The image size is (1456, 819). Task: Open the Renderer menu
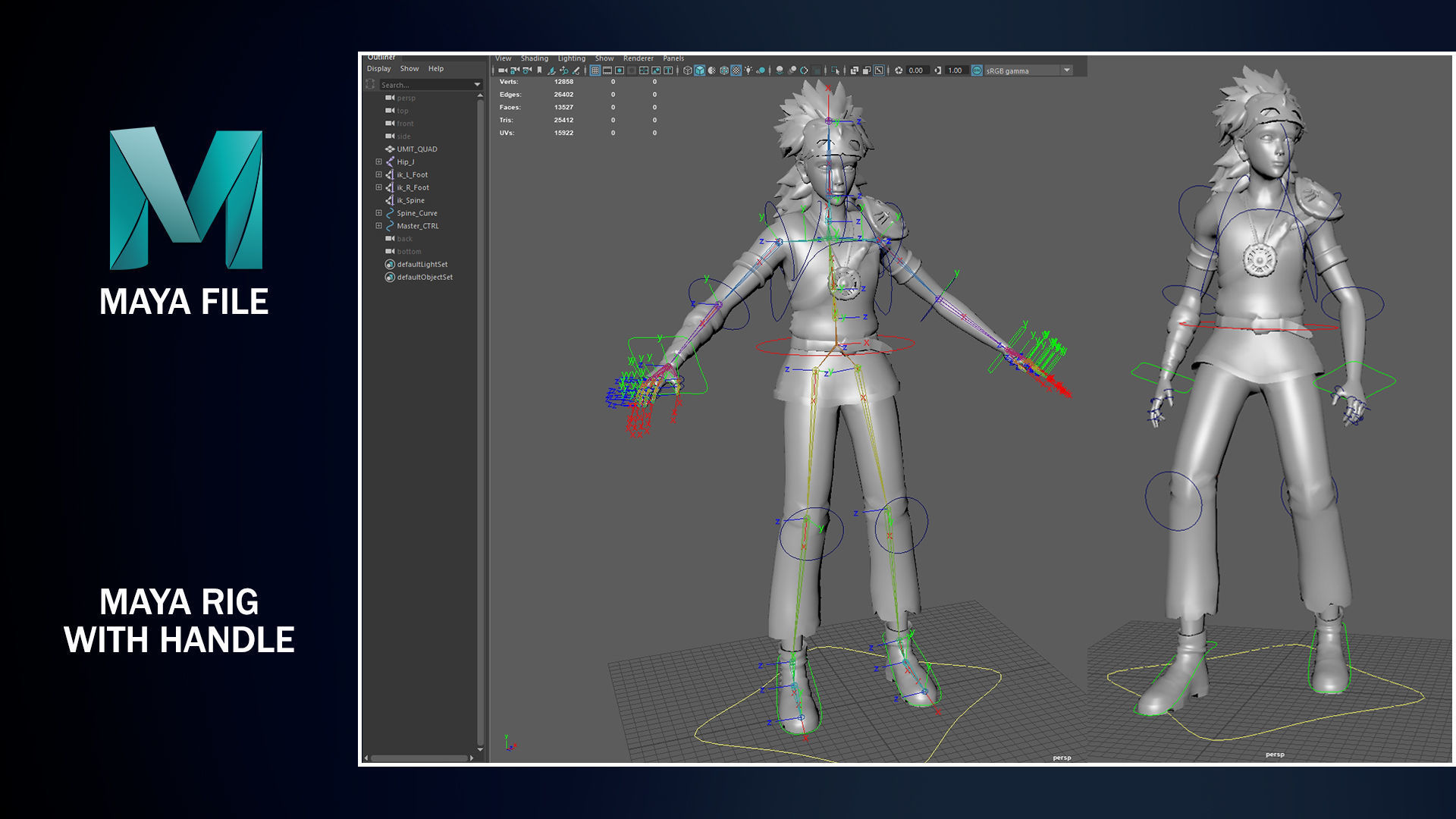click(638, 58)
